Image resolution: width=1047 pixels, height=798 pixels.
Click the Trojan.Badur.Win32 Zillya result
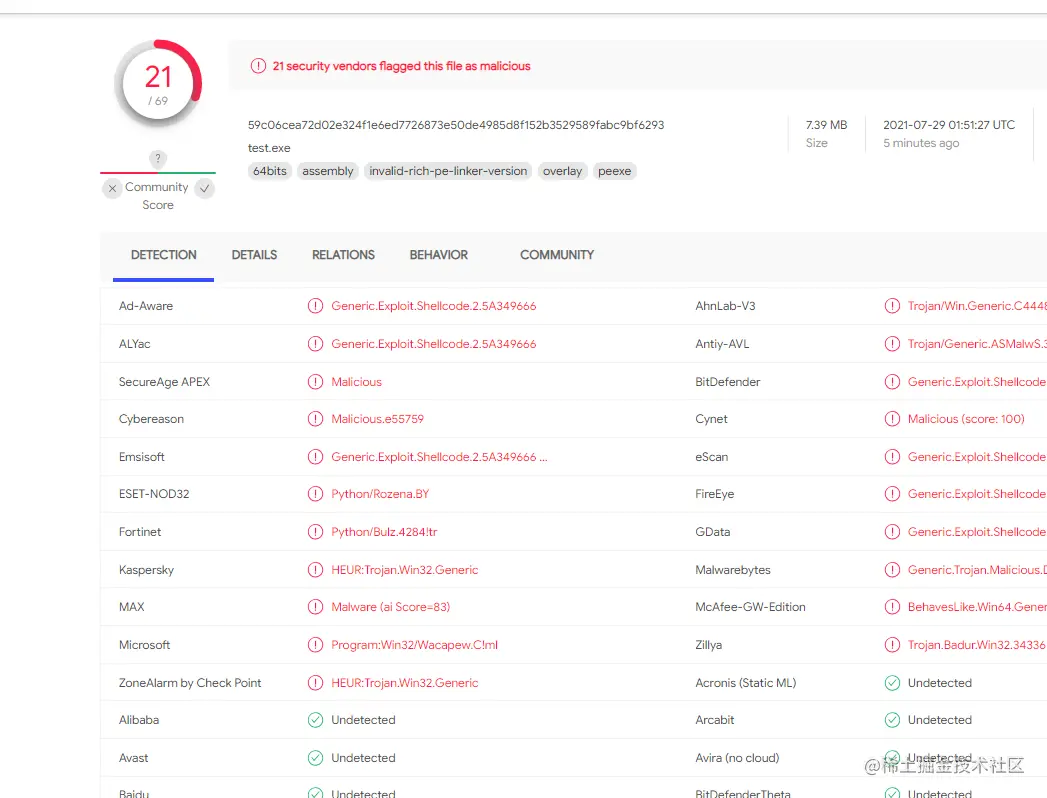977,644
